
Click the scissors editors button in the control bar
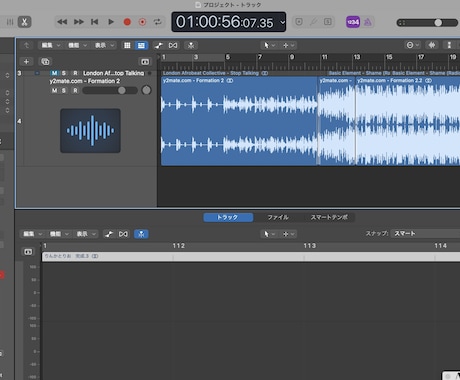pyautogui.click(x=24, y=22)
